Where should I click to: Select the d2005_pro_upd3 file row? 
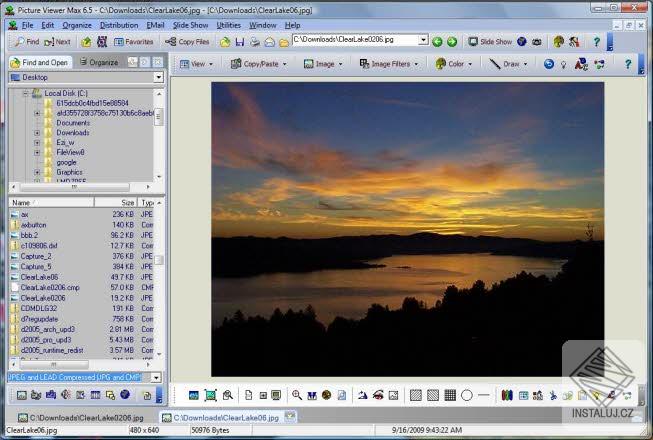(x=81, y=340)
